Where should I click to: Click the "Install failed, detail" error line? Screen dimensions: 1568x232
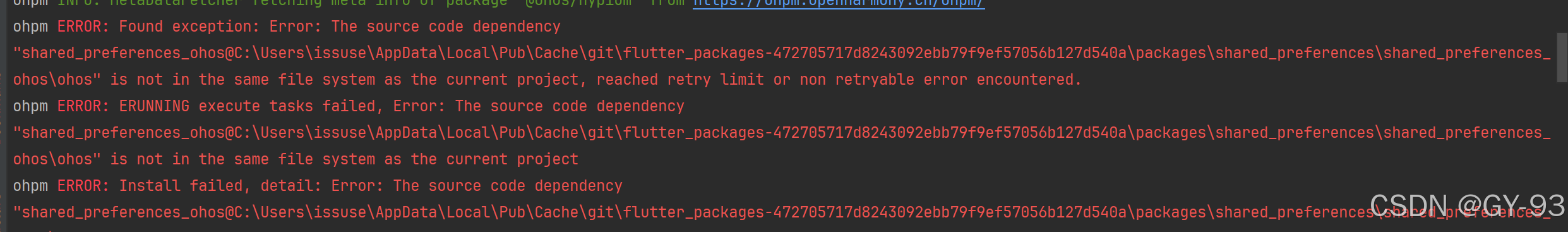pos(318,186)
